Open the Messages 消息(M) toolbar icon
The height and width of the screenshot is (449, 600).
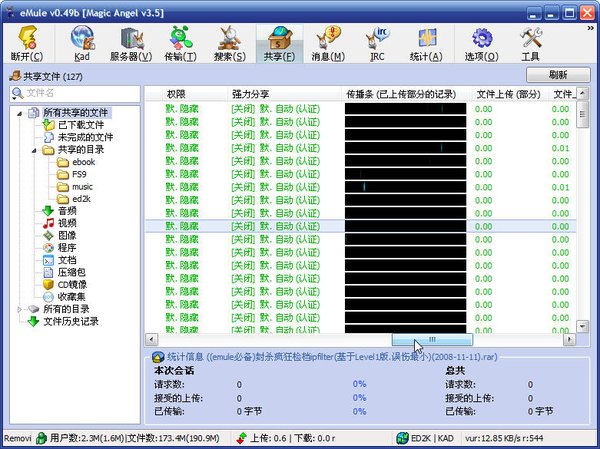coord(328,44)
